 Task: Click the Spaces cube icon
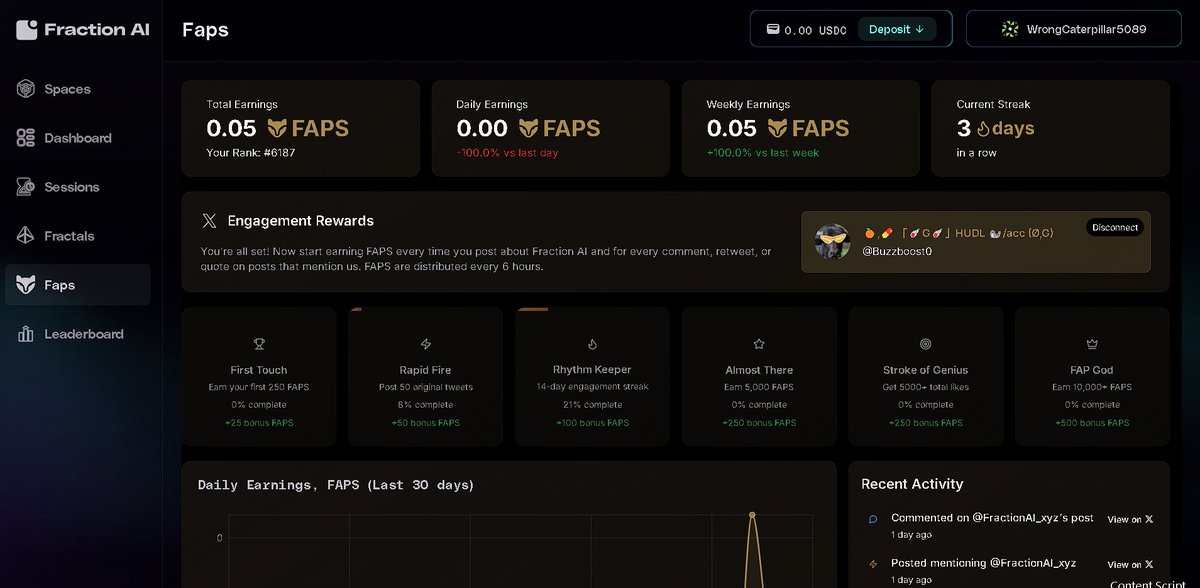(26, 89)
